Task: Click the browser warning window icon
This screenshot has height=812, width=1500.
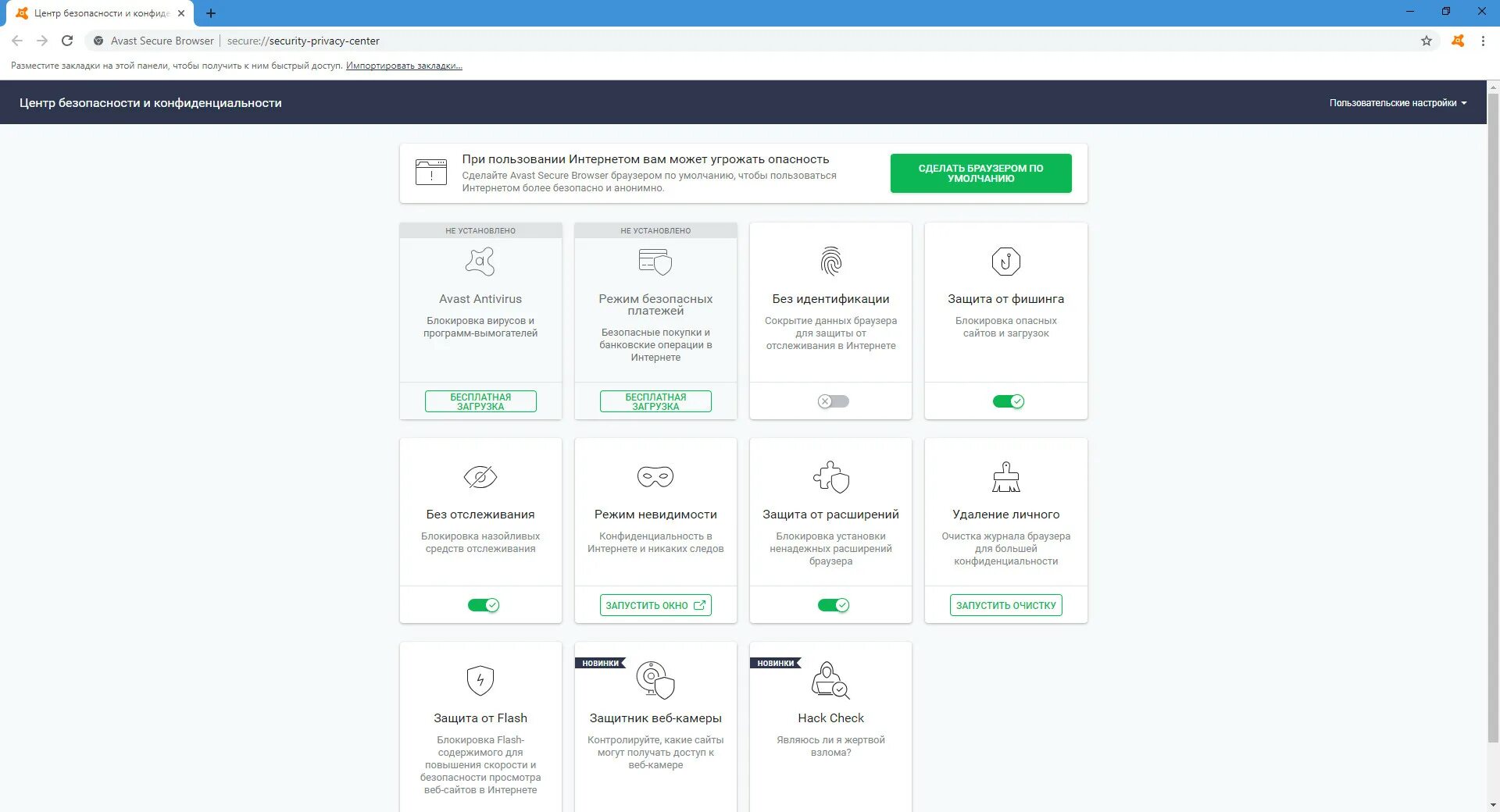Action: (431, 172)
